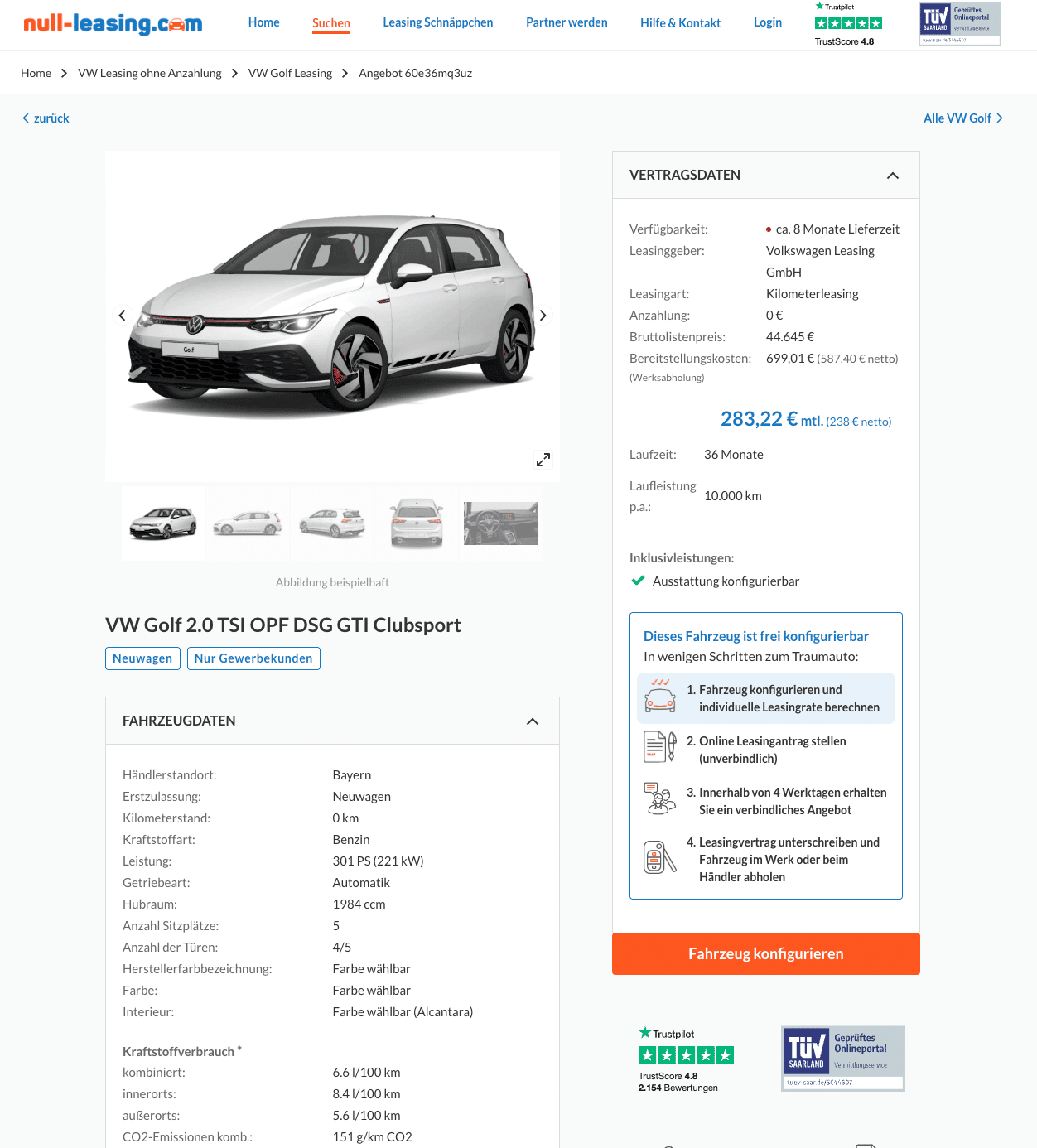The image size is (1037, 1148).
Task: Click the Nur Gewerbekunden tag
Action: pyautogui.click(x=253, y=658)
